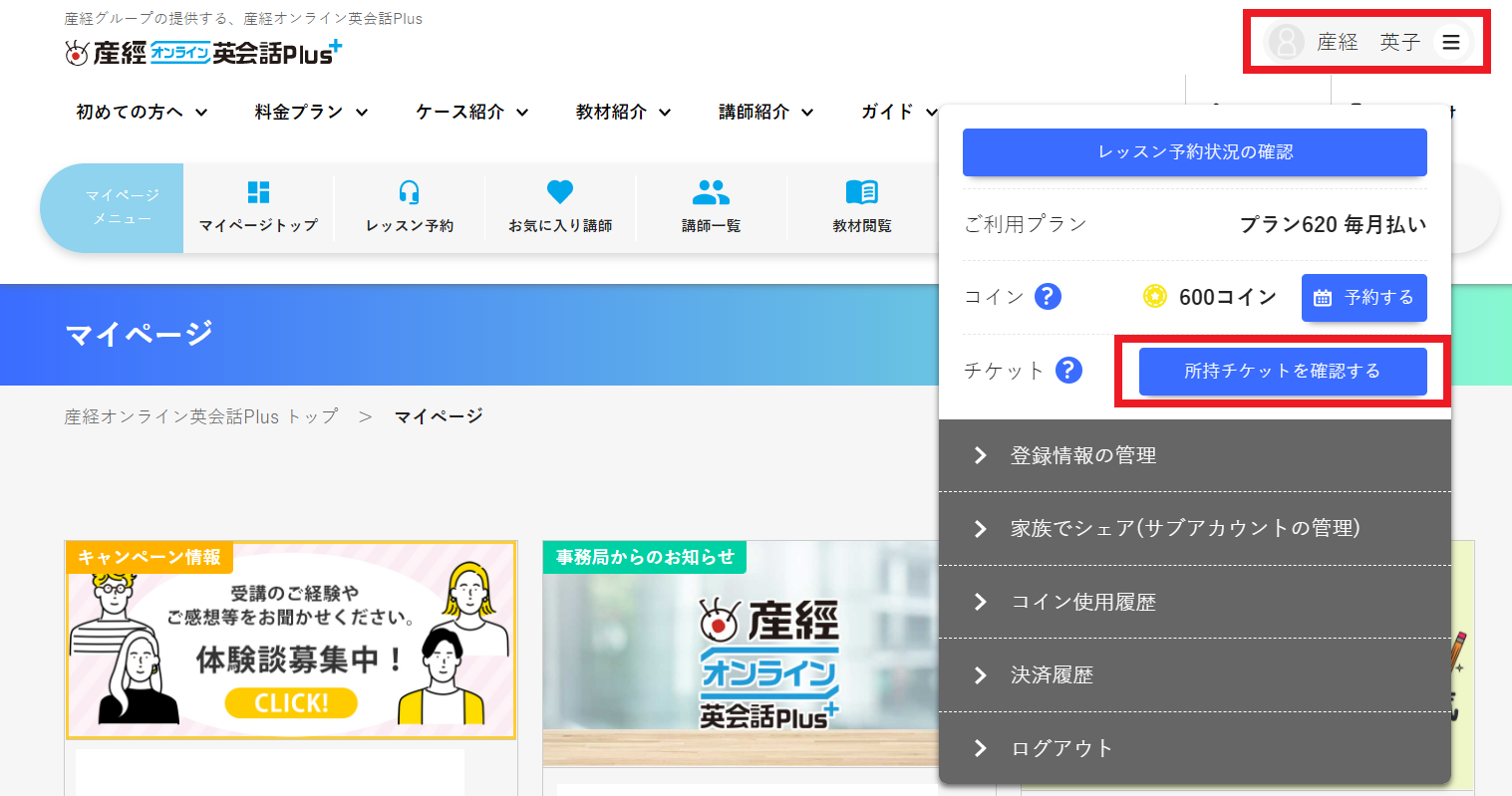Click the gold coin icon beside 600コイン
Viewport: 1512px width, 796px height.
click(1154, 297)
